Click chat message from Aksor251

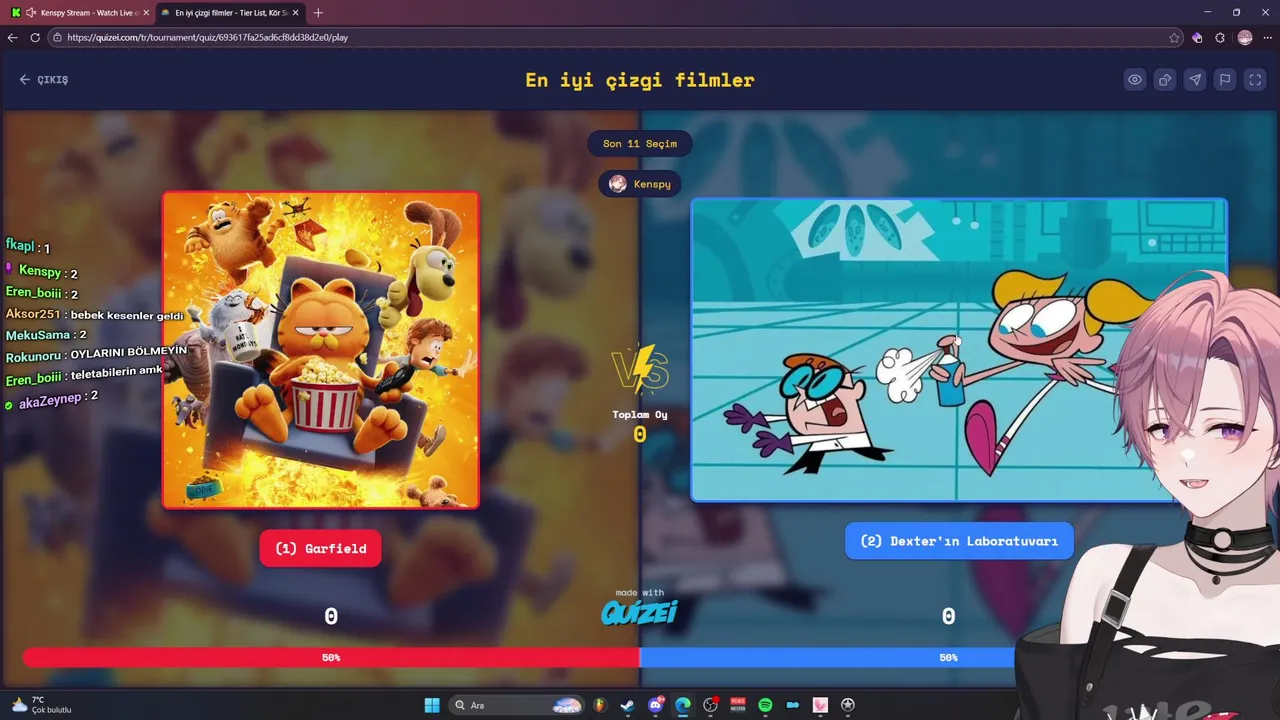click(95, 314)
